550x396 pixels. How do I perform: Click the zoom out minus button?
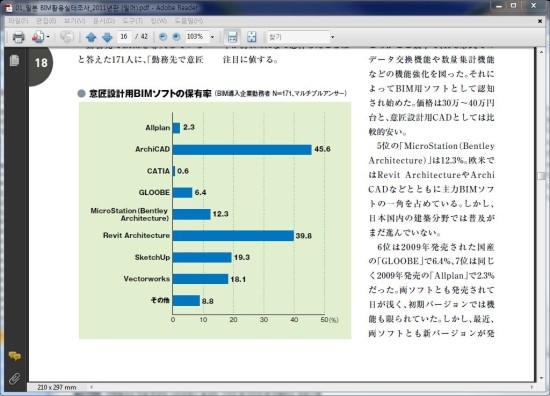tap(163, 36)
